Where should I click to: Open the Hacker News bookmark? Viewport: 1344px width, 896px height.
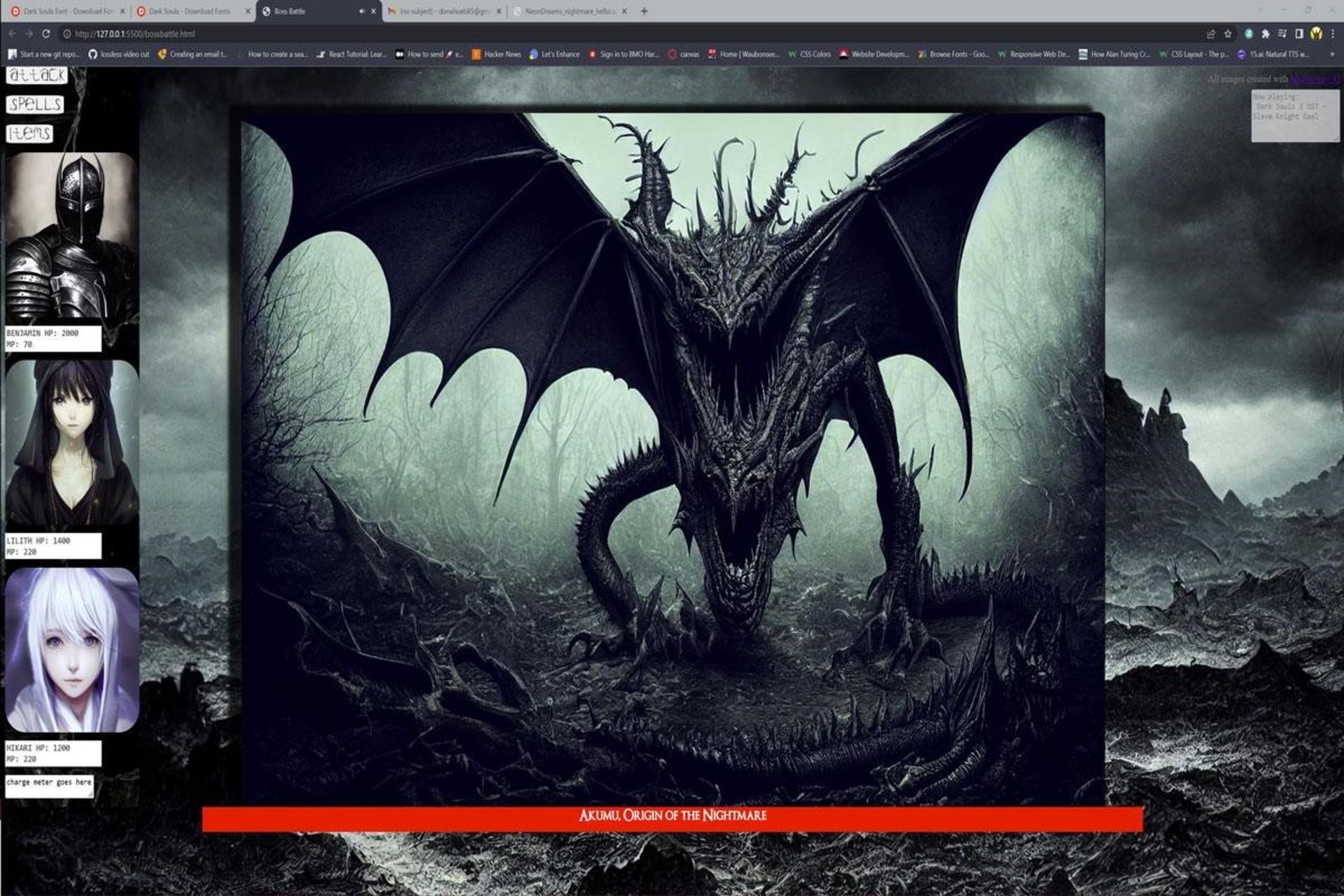[496, 54]
